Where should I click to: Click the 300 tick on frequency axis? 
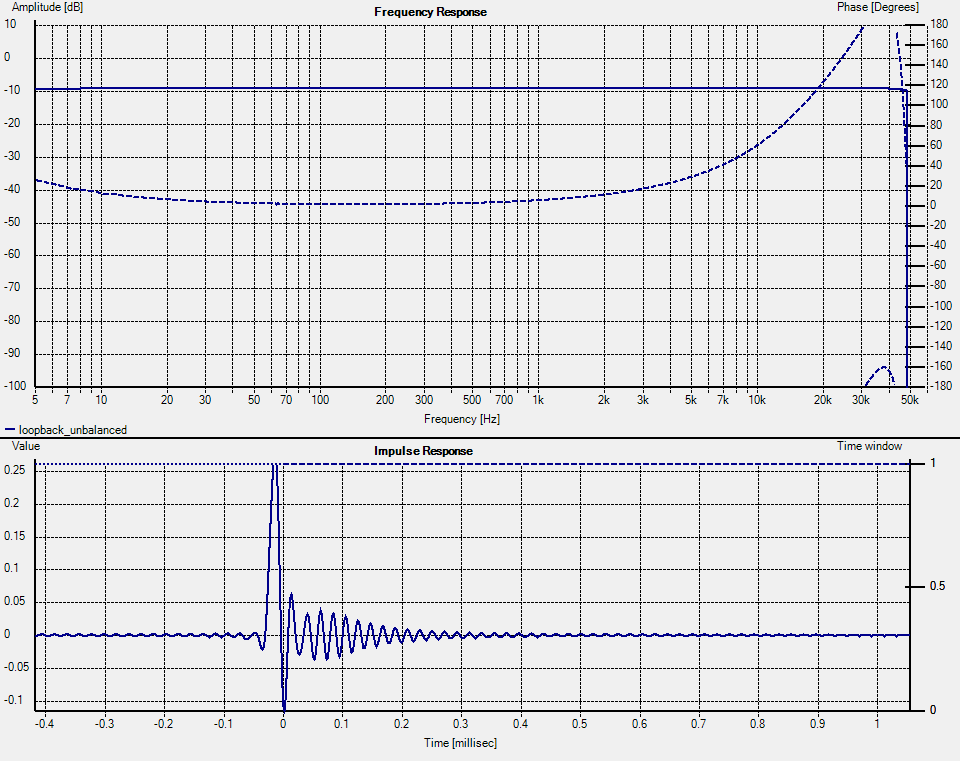click(x=424, y=400)
